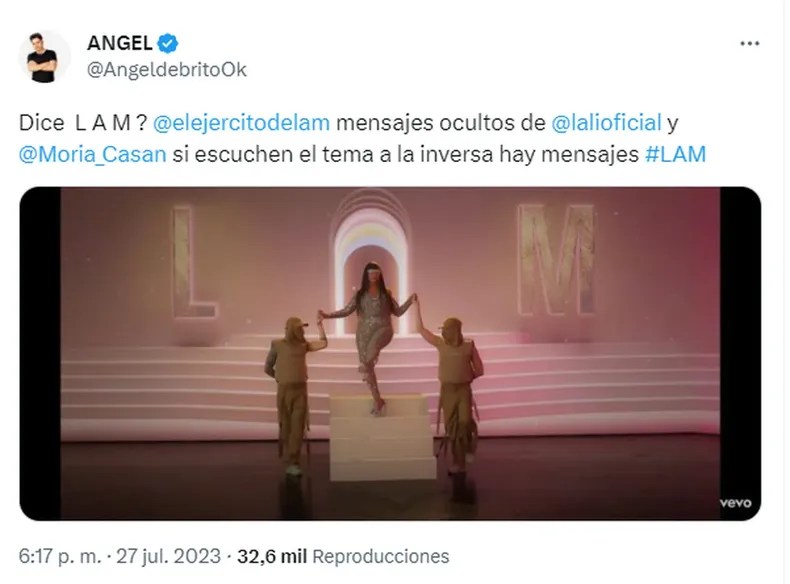Open the 32,6 mil Reproducciones count

[343, 556]
